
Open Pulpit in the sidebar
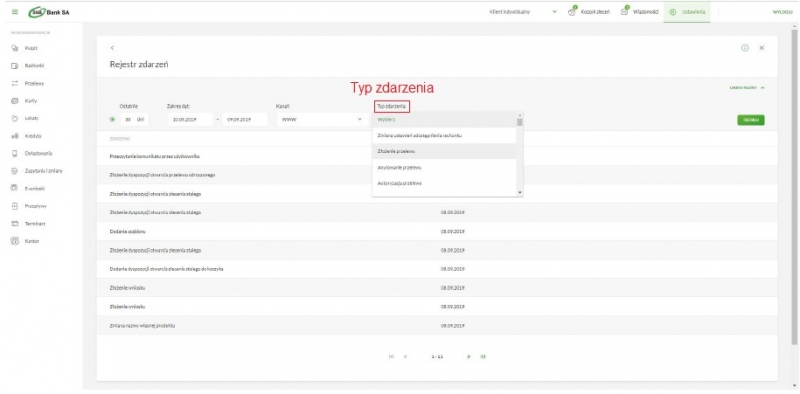point(31,48)
